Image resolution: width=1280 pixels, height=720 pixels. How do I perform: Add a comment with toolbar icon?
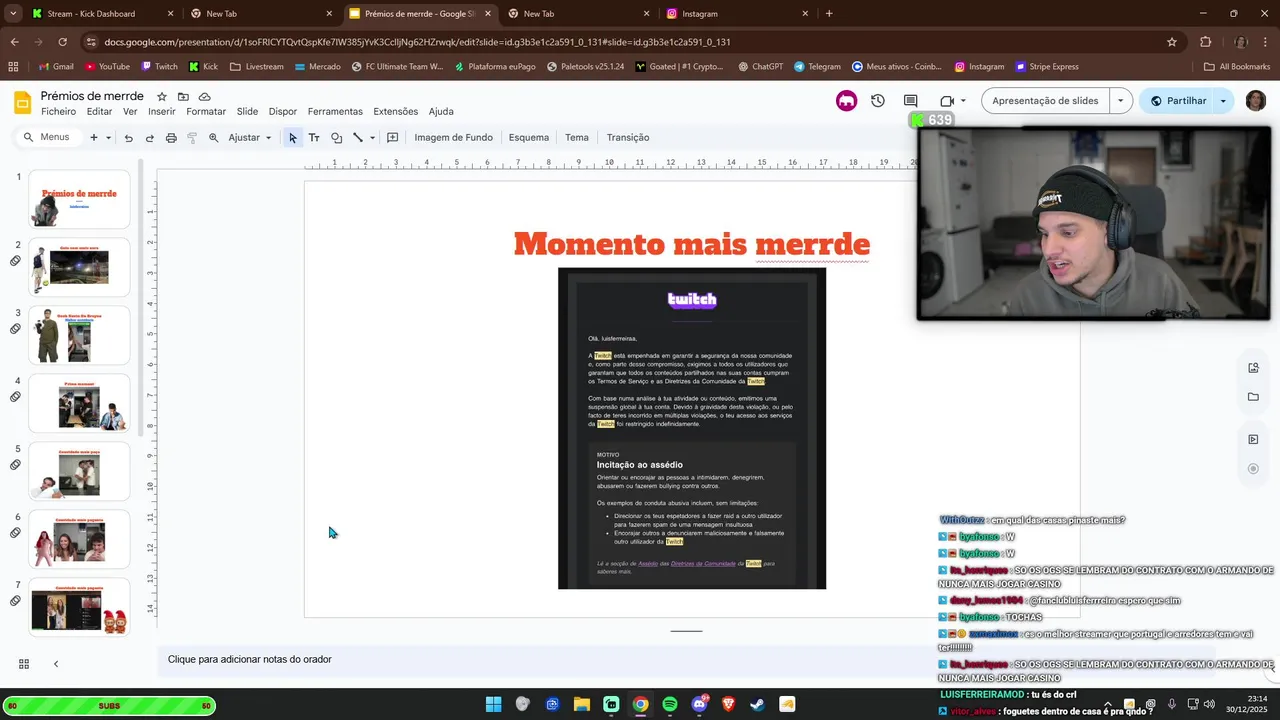tap(392, 138)
